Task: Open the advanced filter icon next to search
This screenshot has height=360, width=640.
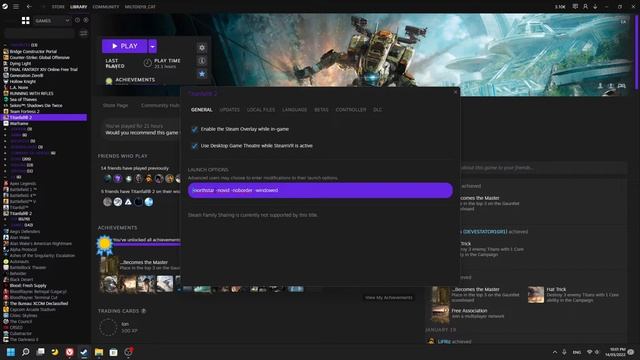Action: [83, 33]
